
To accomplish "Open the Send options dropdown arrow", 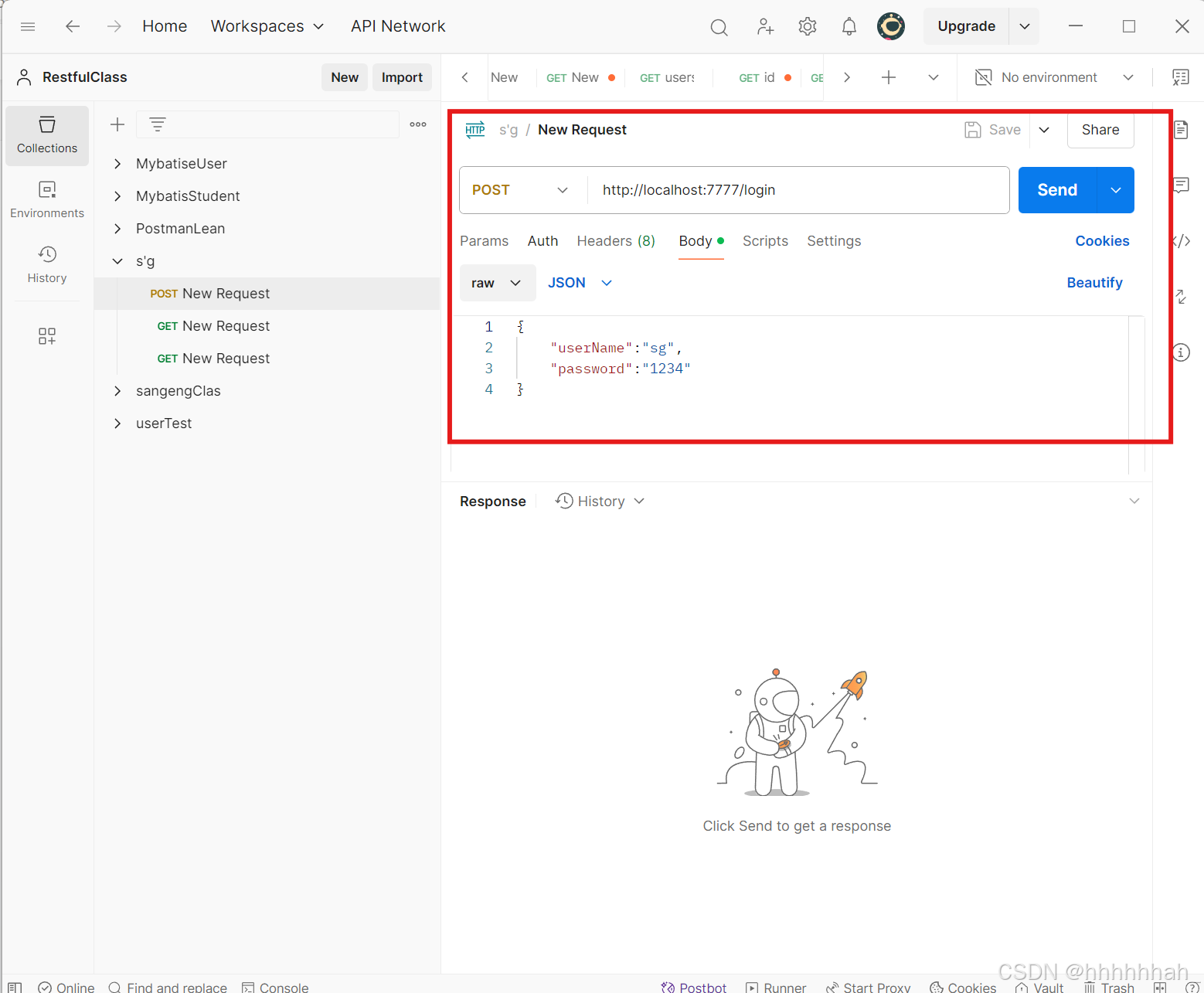I will (1116, 190).
